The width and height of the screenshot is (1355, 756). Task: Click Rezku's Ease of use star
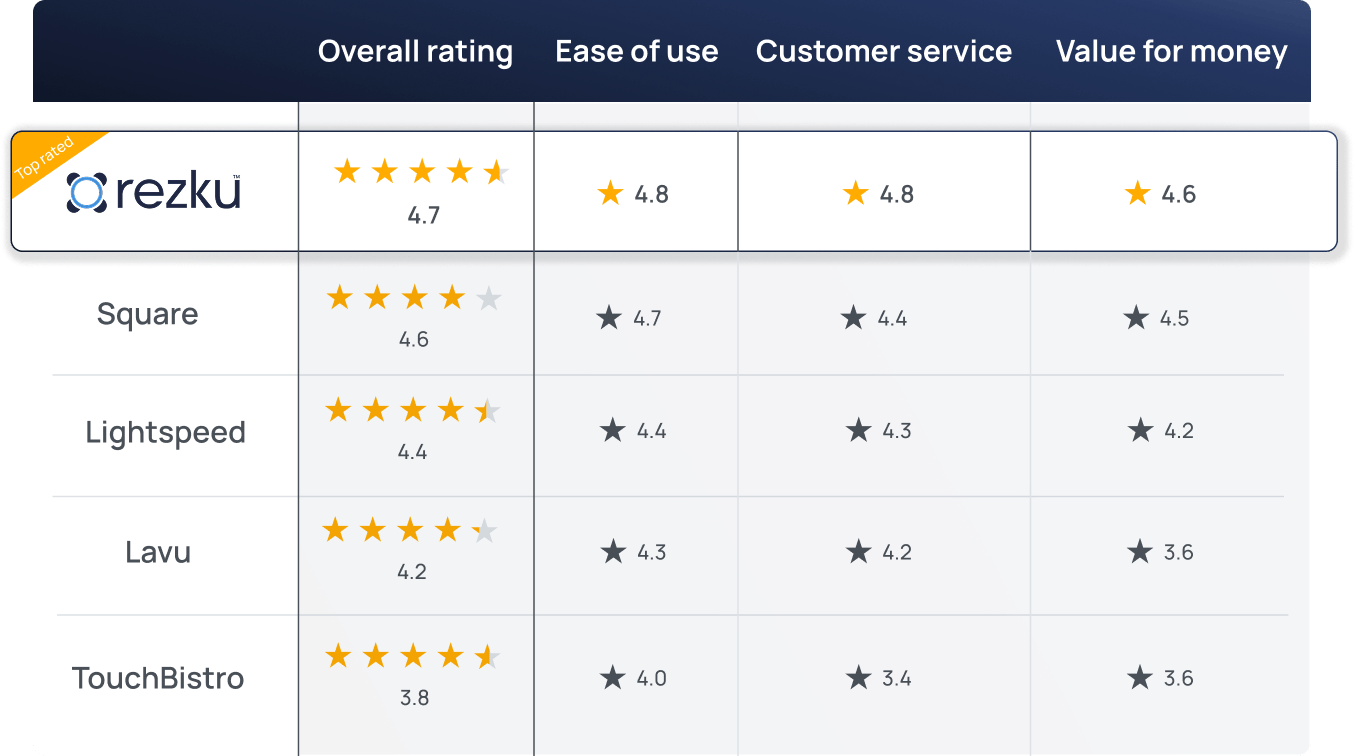click(610, 193)
